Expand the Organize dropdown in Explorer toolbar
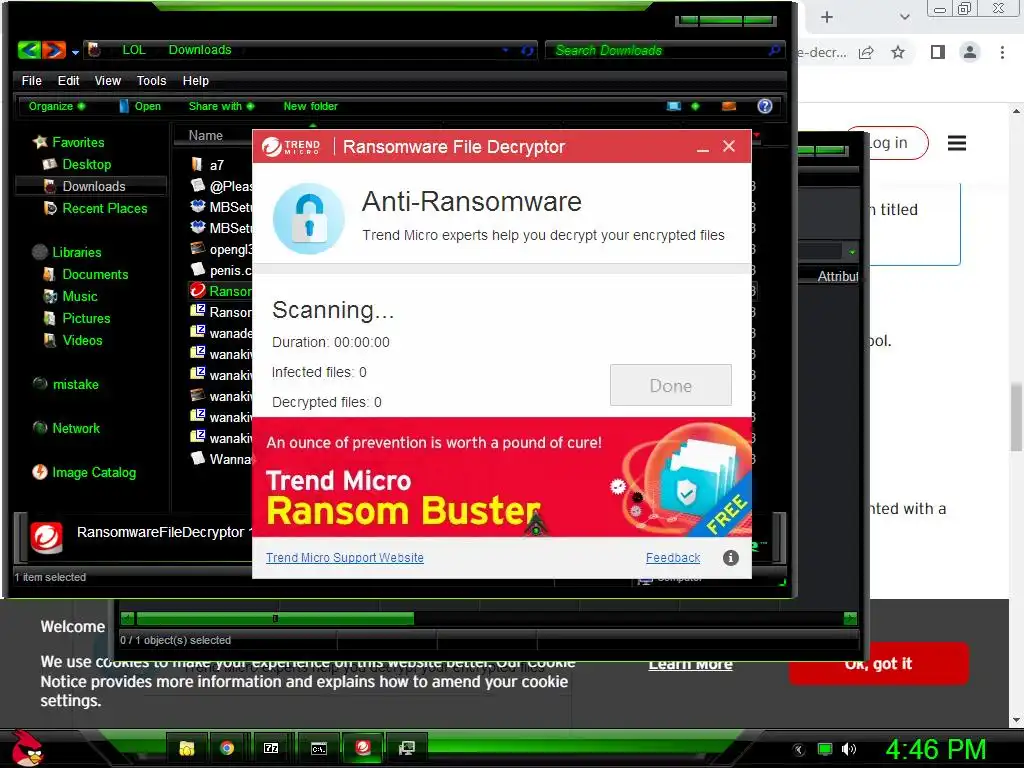Viewport: 1024px width, 768px height. (x=57, y=106)
